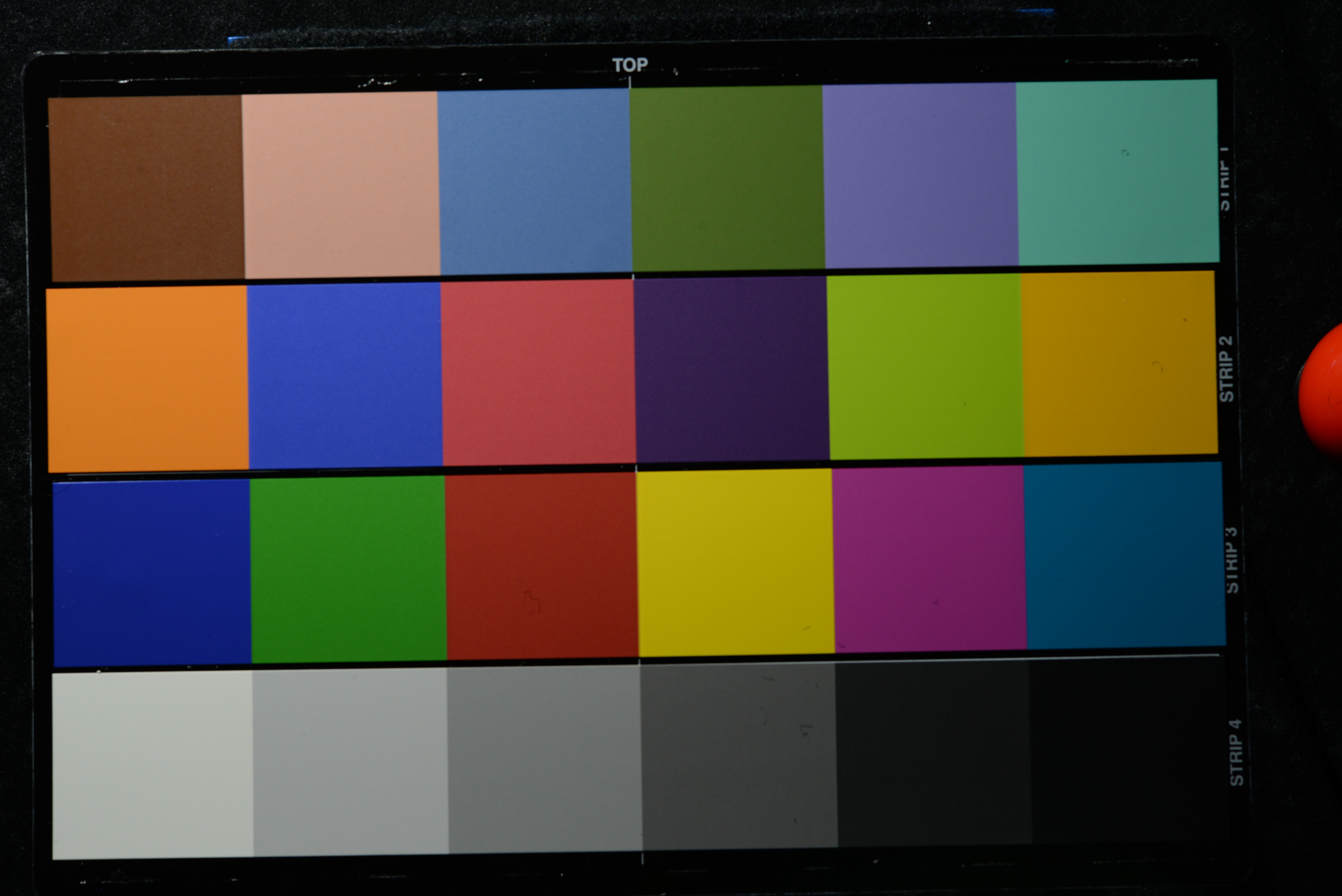Pick the white patch in strip 4
Viewport: 1342px width, 896px height.
click(153, 765)
